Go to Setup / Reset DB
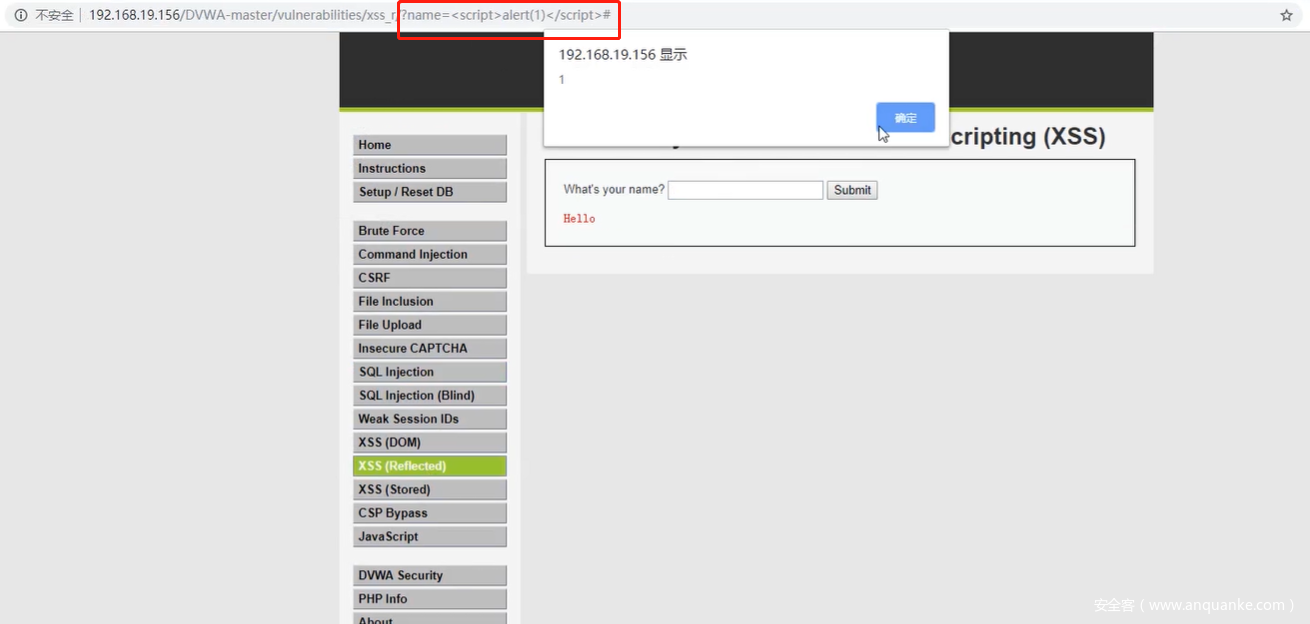Screen dimensions: 1310x624 (x=430, y=192)
